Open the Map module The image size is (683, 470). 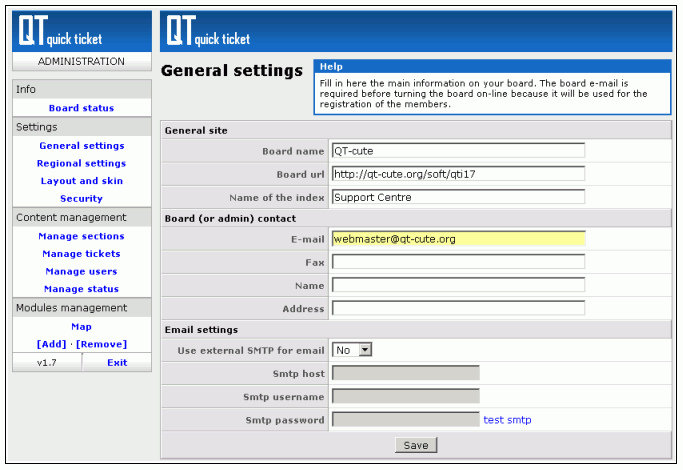(81, 327)
